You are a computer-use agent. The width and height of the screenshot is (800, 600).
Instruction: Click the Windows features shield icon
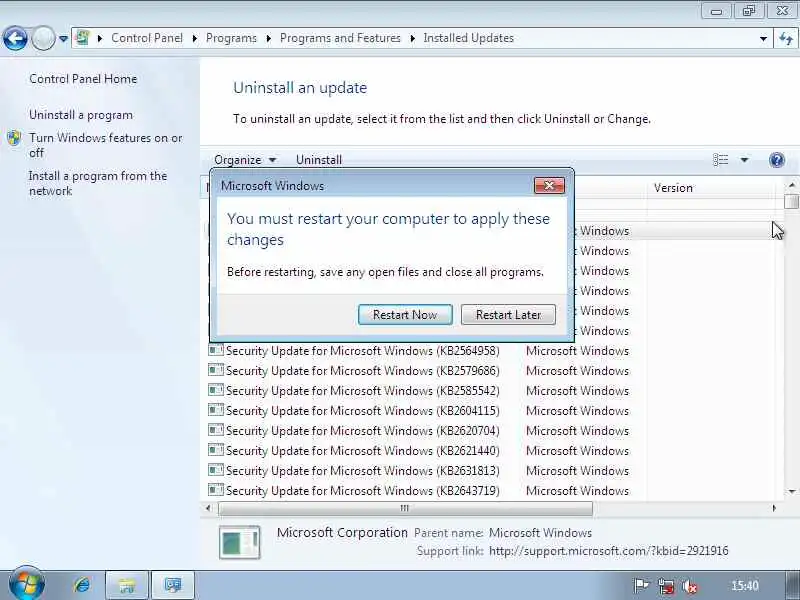click(x=14, y=138)
